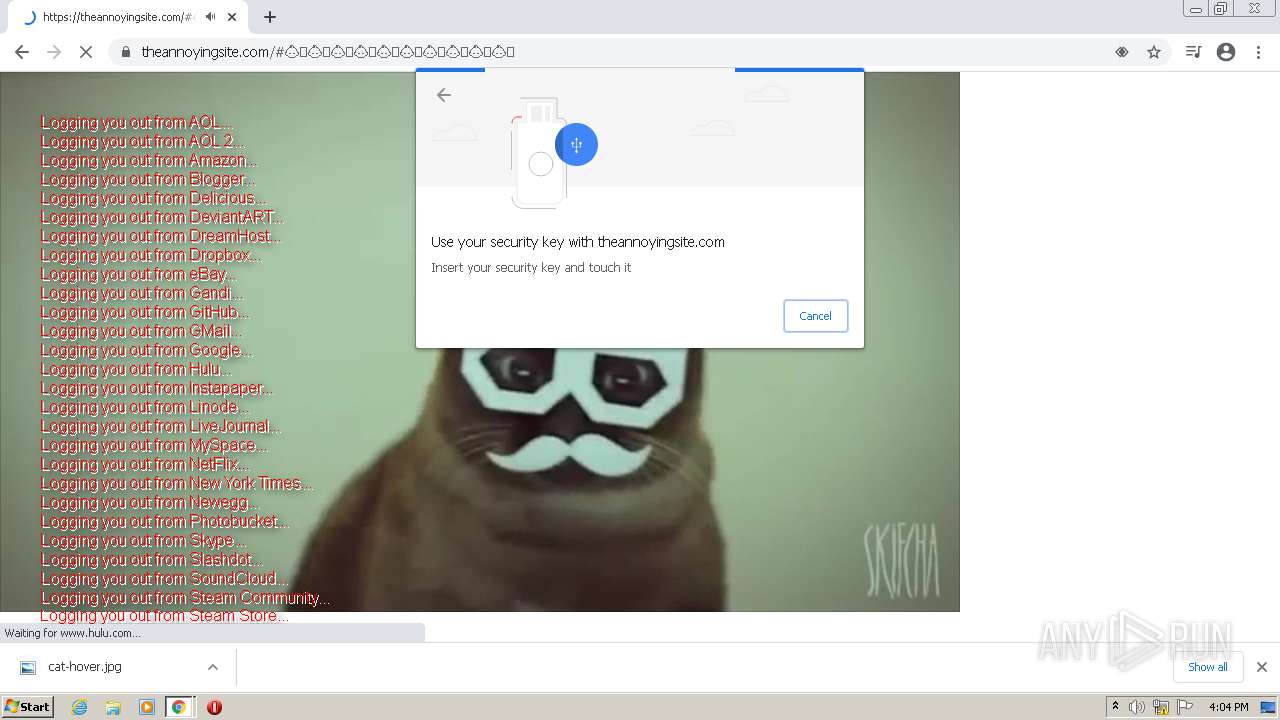Viewport: 1280px width, 720px height.
Task: Click the volume speaker tray icon
Action: tap(1137, 707)
